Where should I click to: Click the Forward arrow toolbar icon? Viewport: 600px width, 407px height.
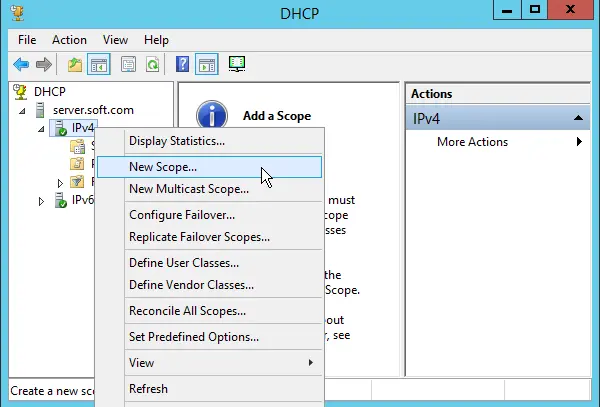pos(44,65)
